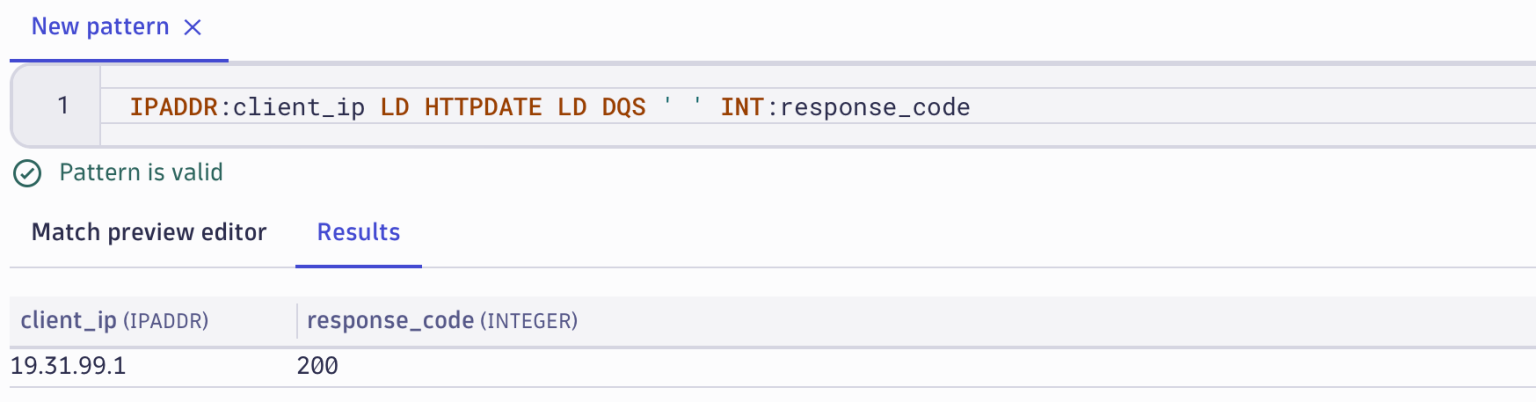The height and width of the screenshot is (402, 1536).
Task: Switch to Match preview editor tab
Action: coord(149,233)
